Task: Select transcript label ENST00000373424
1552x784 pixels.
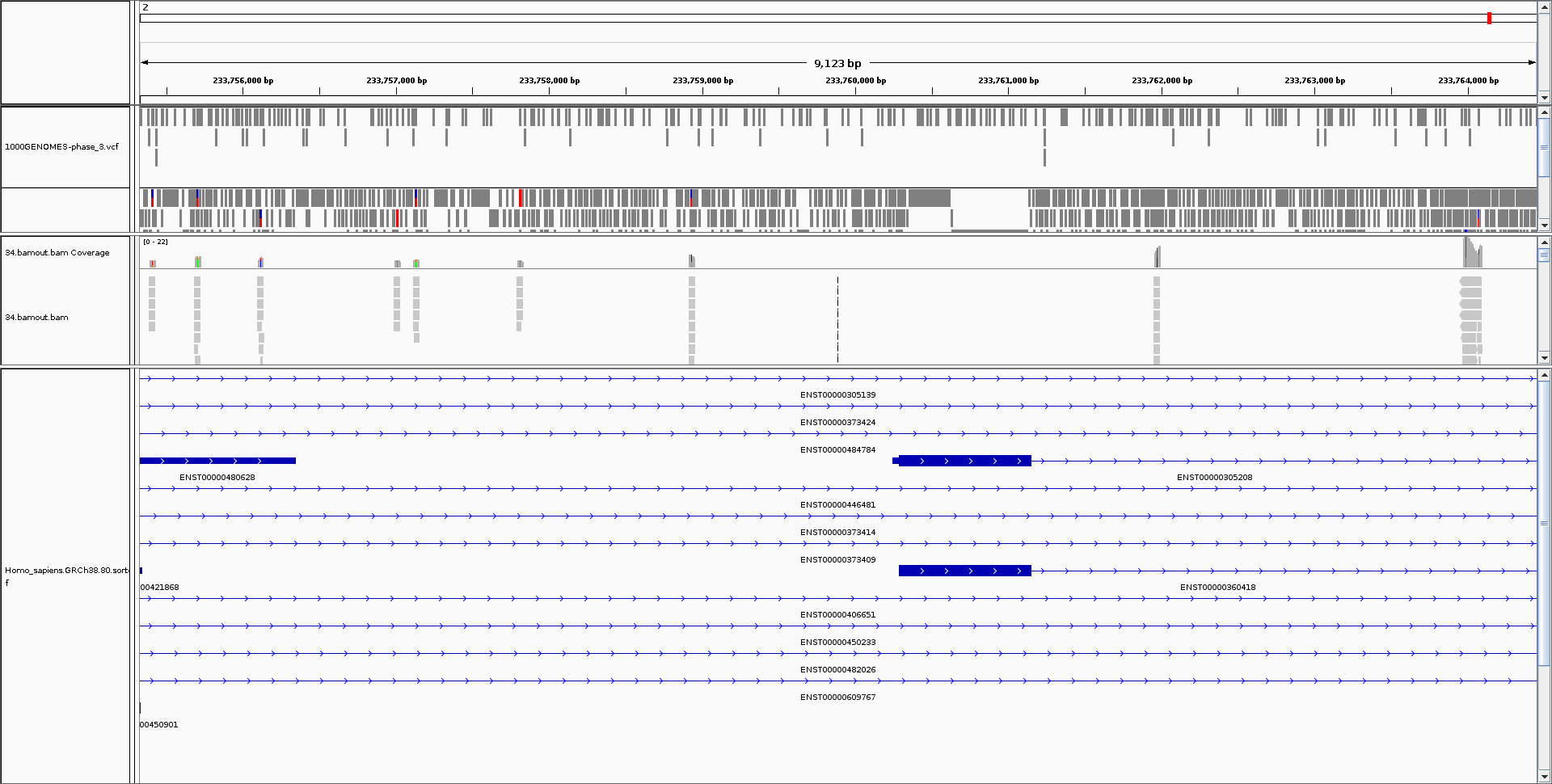Action: pos(837,422)
